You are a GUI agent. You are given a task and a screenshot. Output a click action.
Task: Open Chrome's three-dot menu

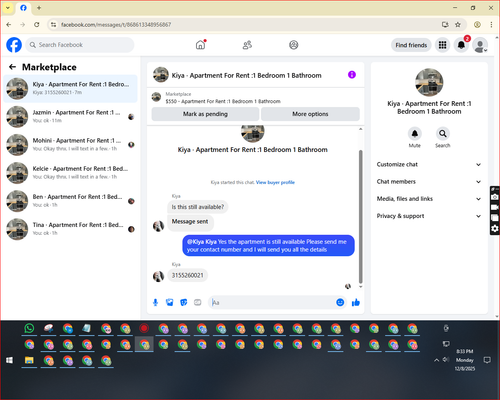(491, 24)
